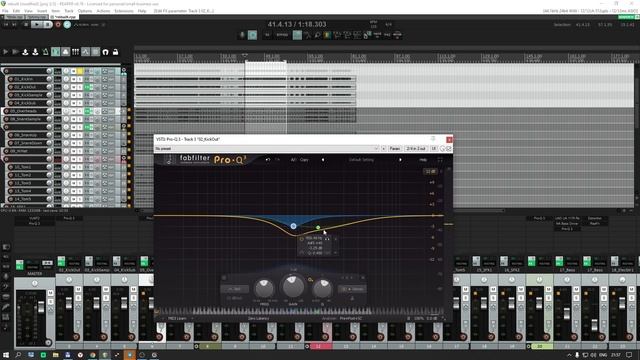Image resolution: width=640 pixels, height=360 pixels.
Task: Click the Pro-Q 3 A/B button
Action: (293, 160)
